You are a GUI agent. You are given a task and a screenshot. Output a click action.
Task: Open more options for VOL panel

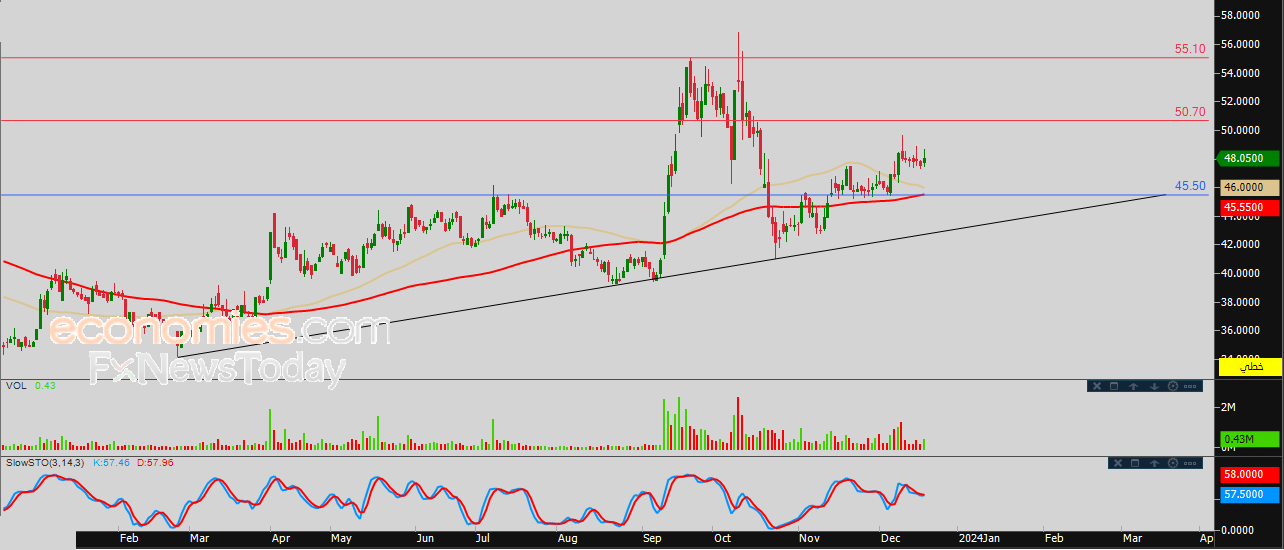1190,386
